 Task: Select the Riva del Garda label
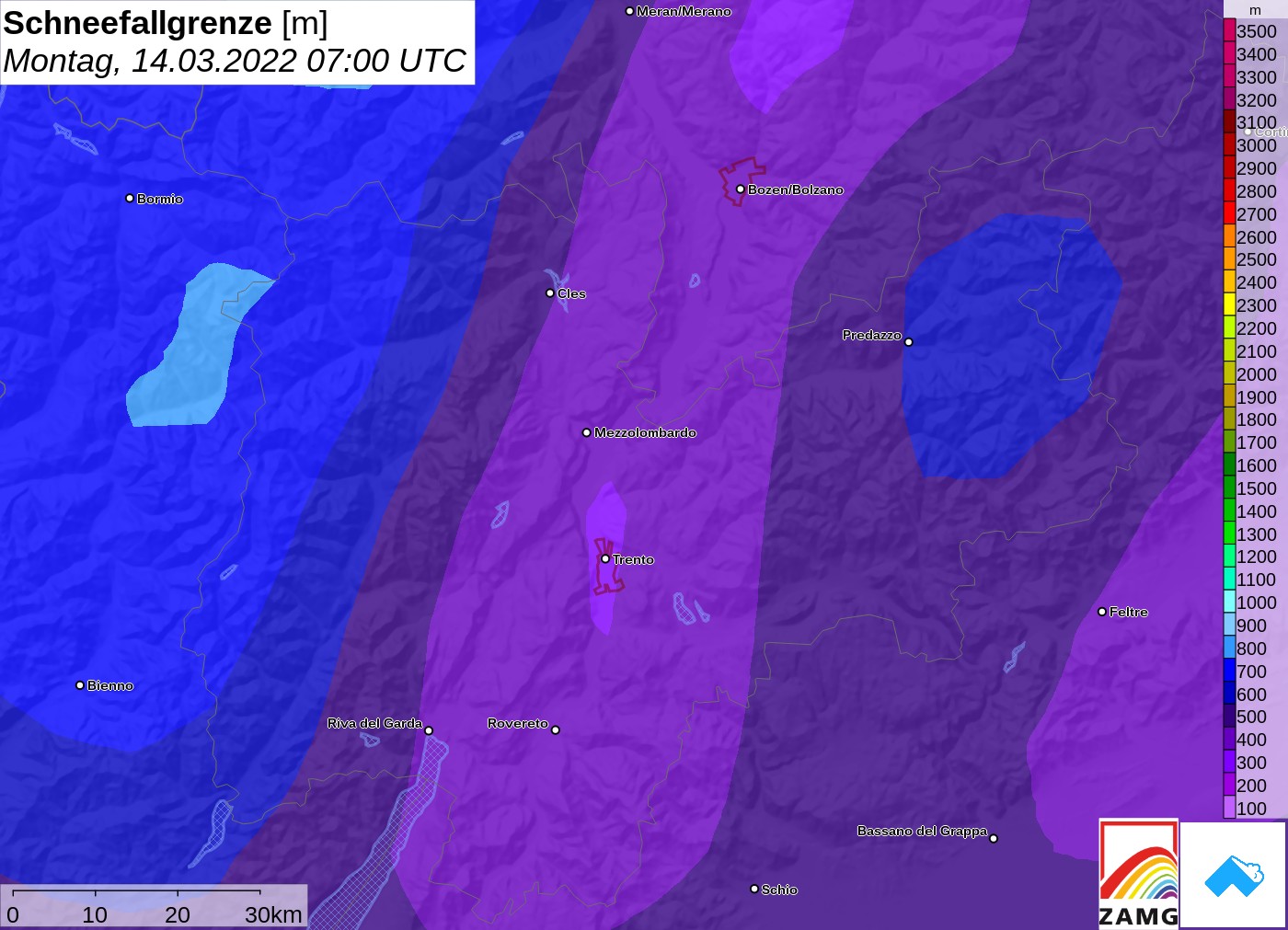click(374, 723)
